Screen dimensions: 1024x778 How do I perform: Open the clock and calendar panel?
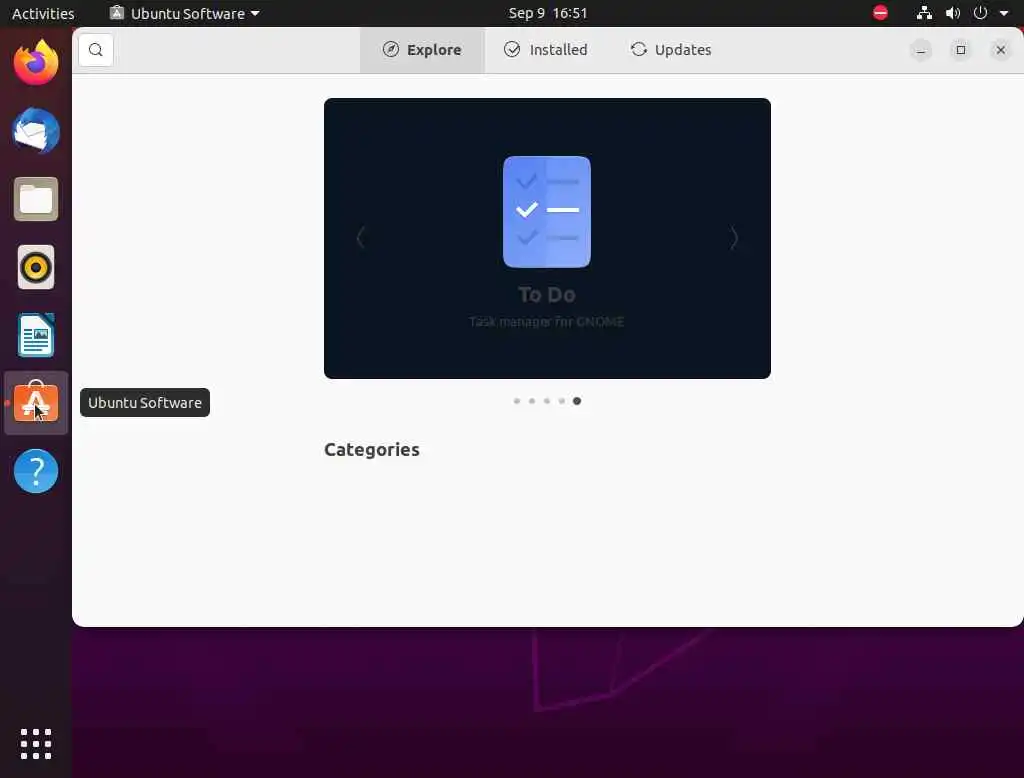(548, 13)
